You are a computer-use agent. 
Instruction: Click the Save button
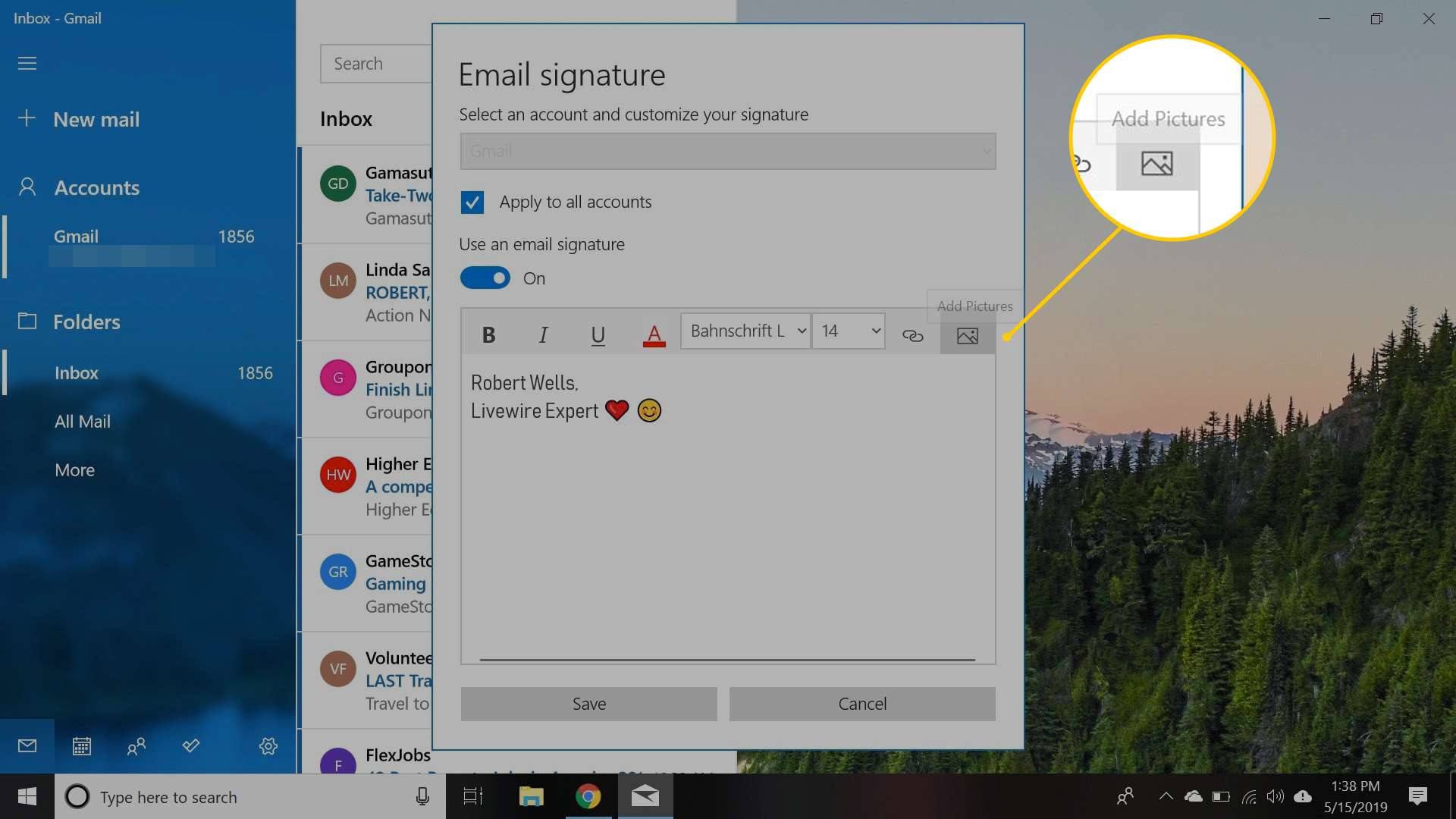click(588, 702)
